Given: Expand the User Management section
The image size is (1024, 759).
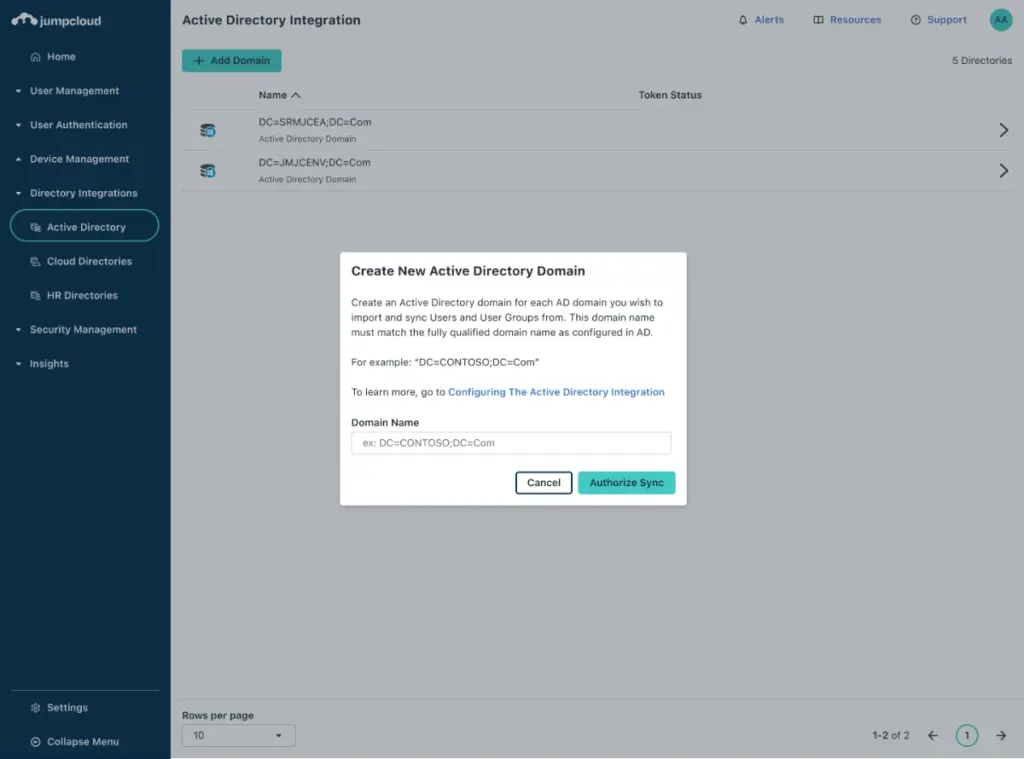Looking at the screenshot, I should point(74,91).
